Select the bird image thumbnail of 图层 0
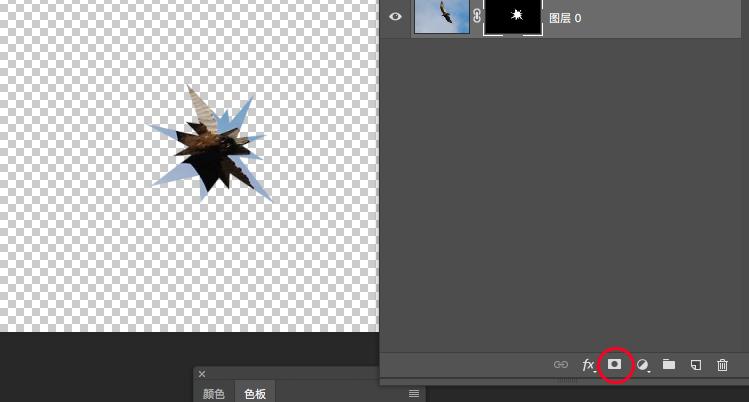The width and height of the screenshot is (749, 402). pyautogui.click(x=442, y=17)
